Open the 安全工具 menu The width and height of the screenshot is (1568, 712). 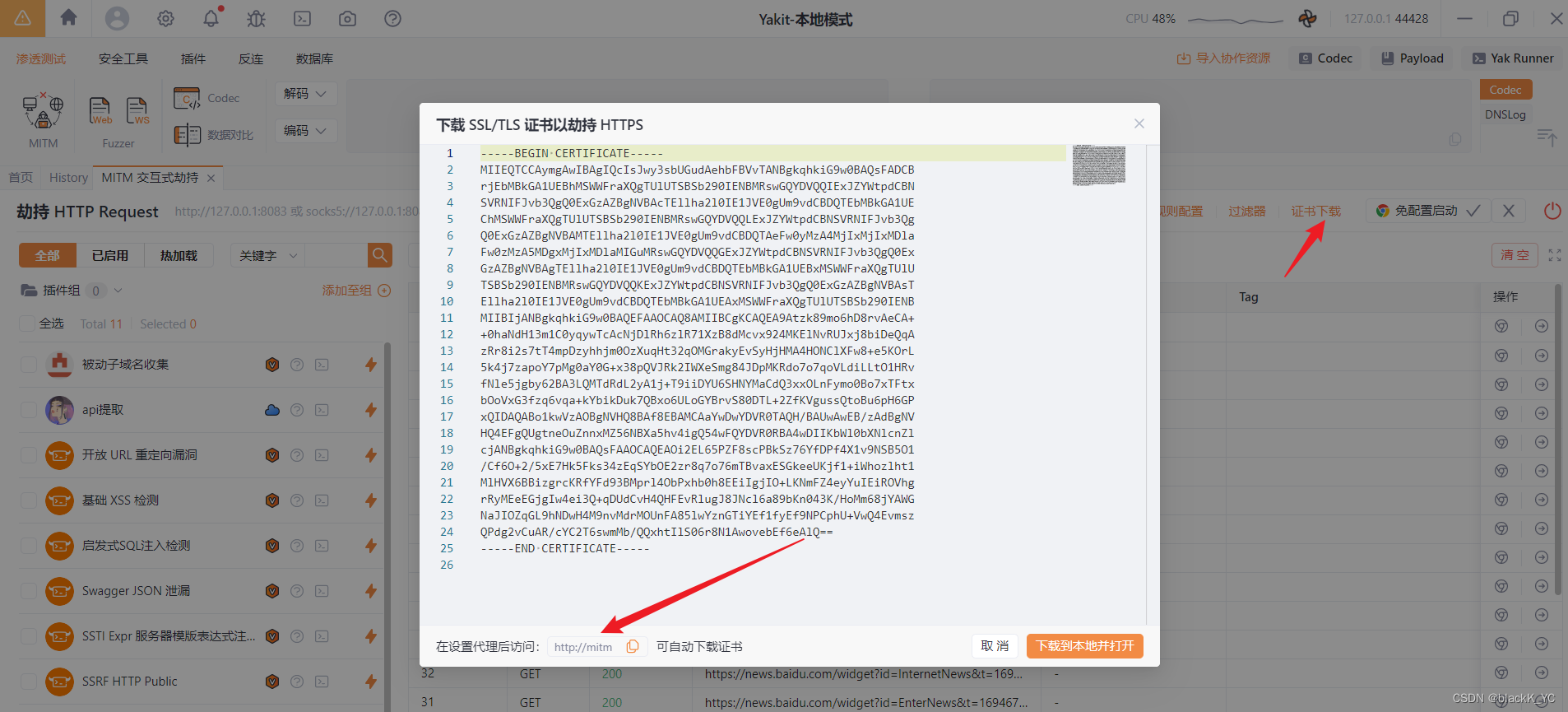pos(123,58)
